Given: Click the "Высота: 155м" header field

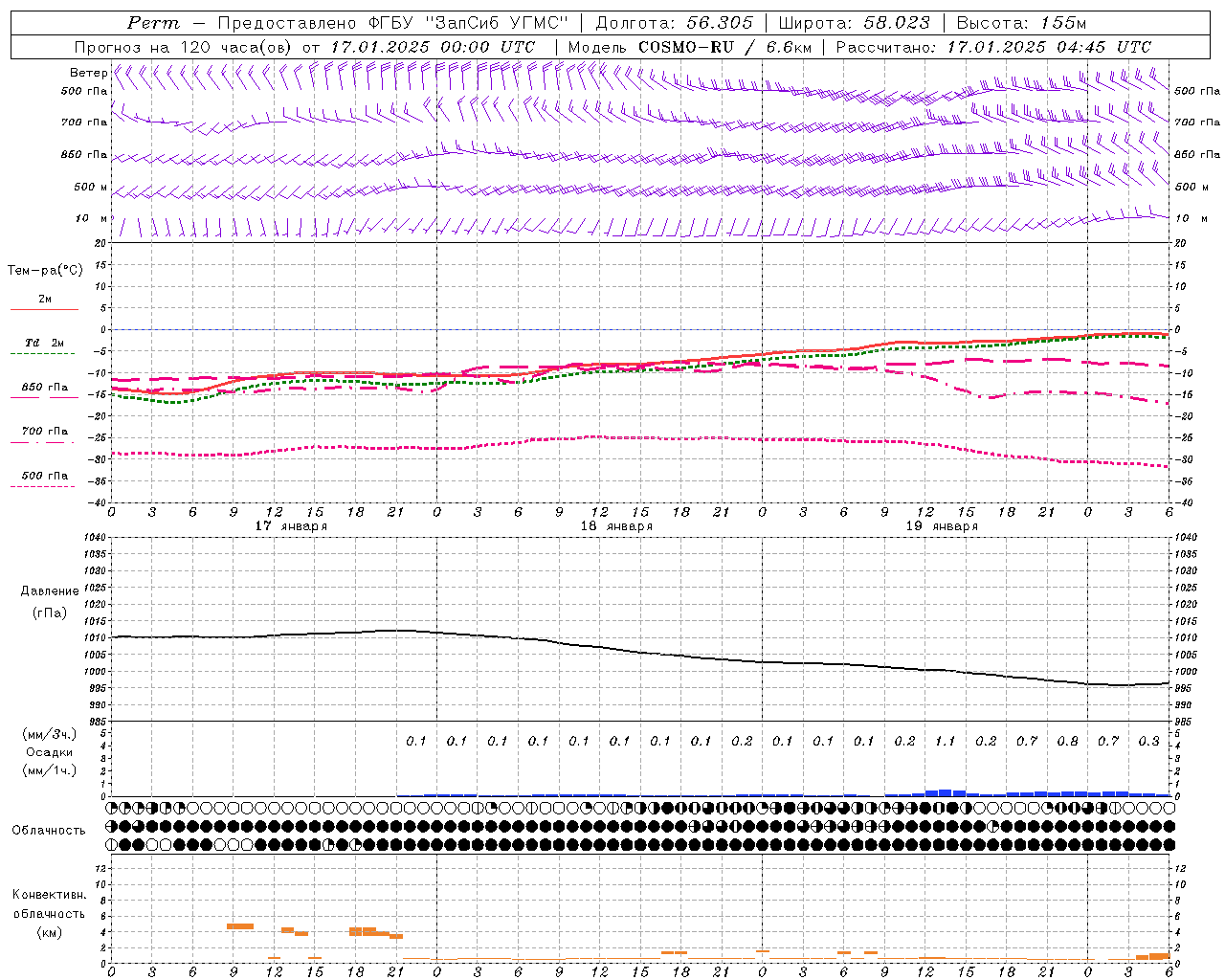Looking at the screenshot, I should pyautogui.click(x=1021, y=23).
